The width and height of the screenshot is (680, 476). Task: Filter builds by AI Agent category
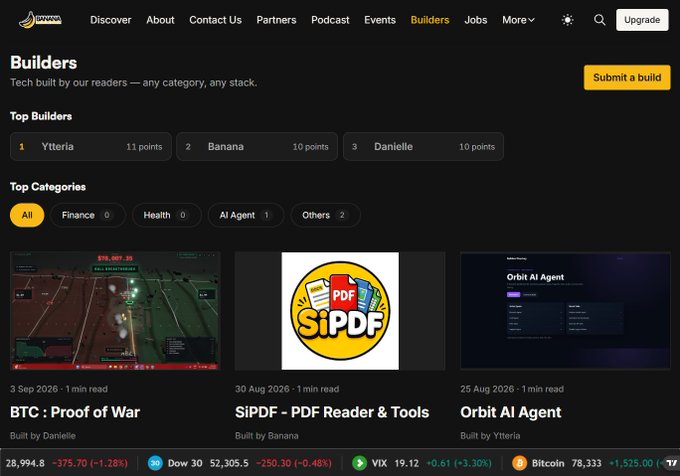pyautogui.click(x=245, y=215)
